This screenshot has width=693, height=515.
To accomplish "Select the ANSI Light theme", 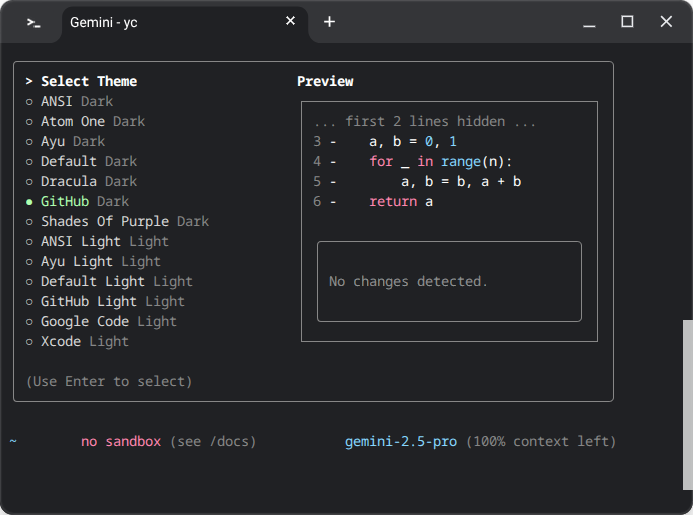I will pyautogui.click(x=97, y=241).
